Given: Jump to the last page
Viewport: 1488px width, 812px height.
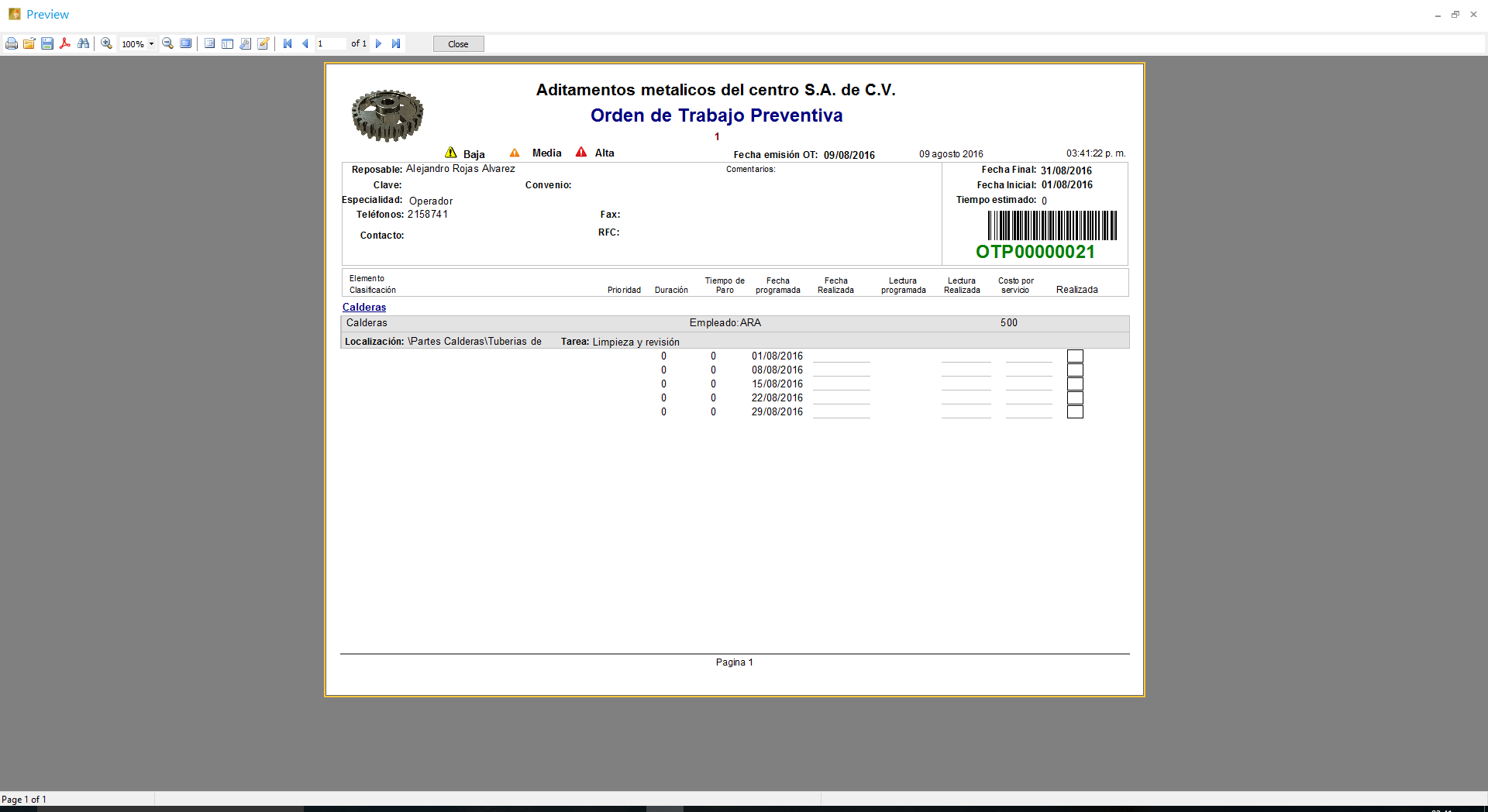Looking at the screenshot, I should (396, 44).
